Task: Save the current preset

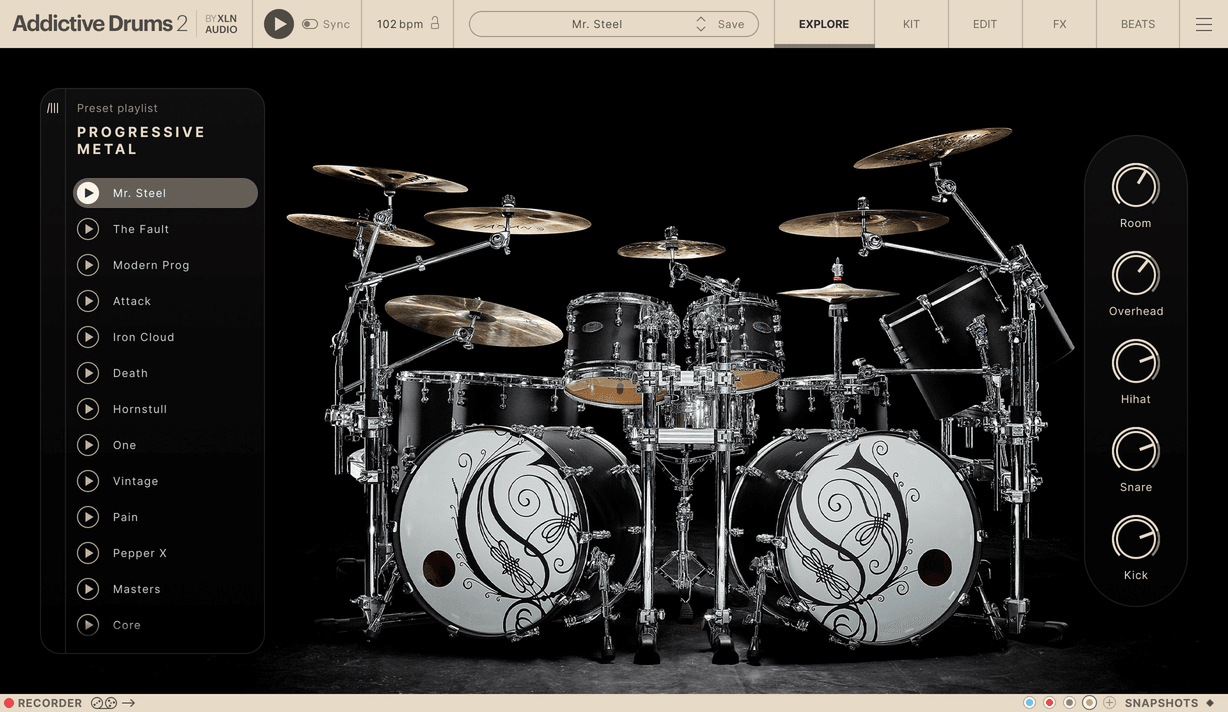Action: [731, 23]
